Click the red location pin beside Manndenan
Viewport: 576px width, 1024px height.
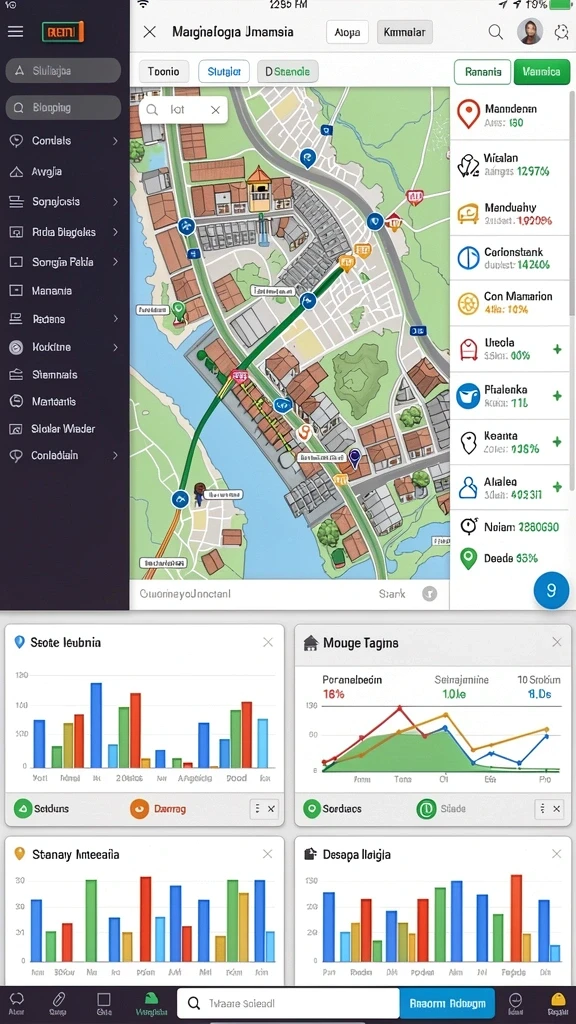tap(468, 114)
